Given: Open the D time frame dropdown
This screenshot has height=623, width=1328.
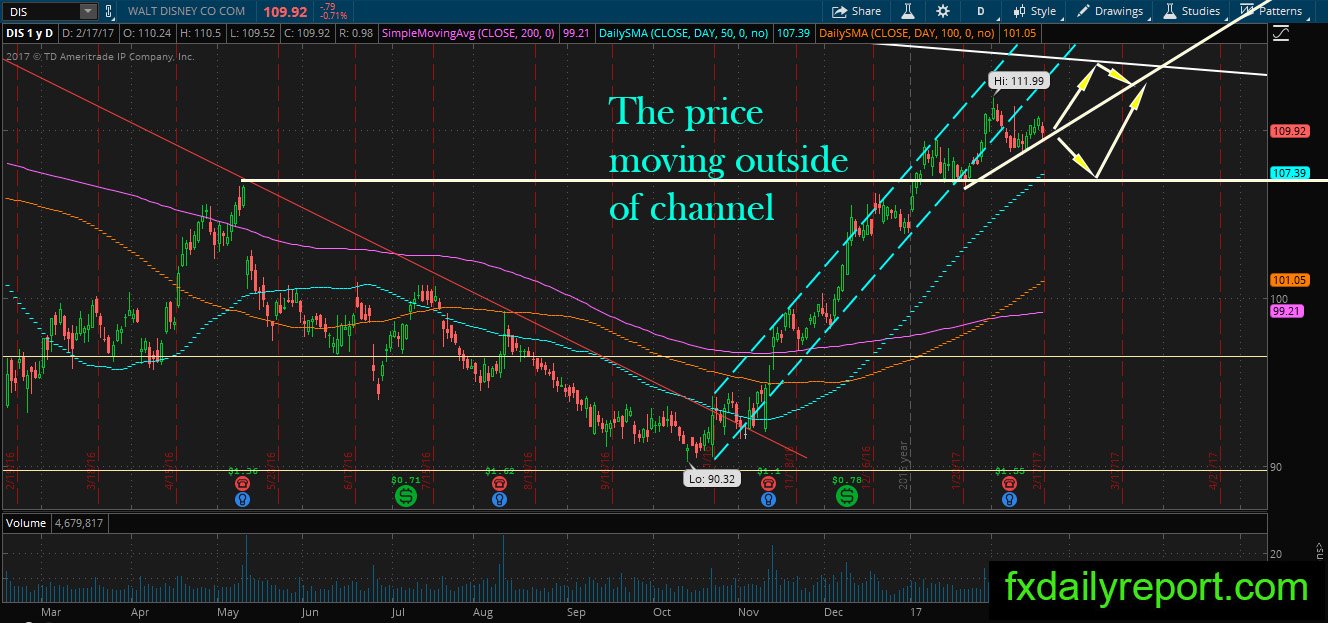Looking at the screenshot, I should pyautogui.click(x=981, y=11).
